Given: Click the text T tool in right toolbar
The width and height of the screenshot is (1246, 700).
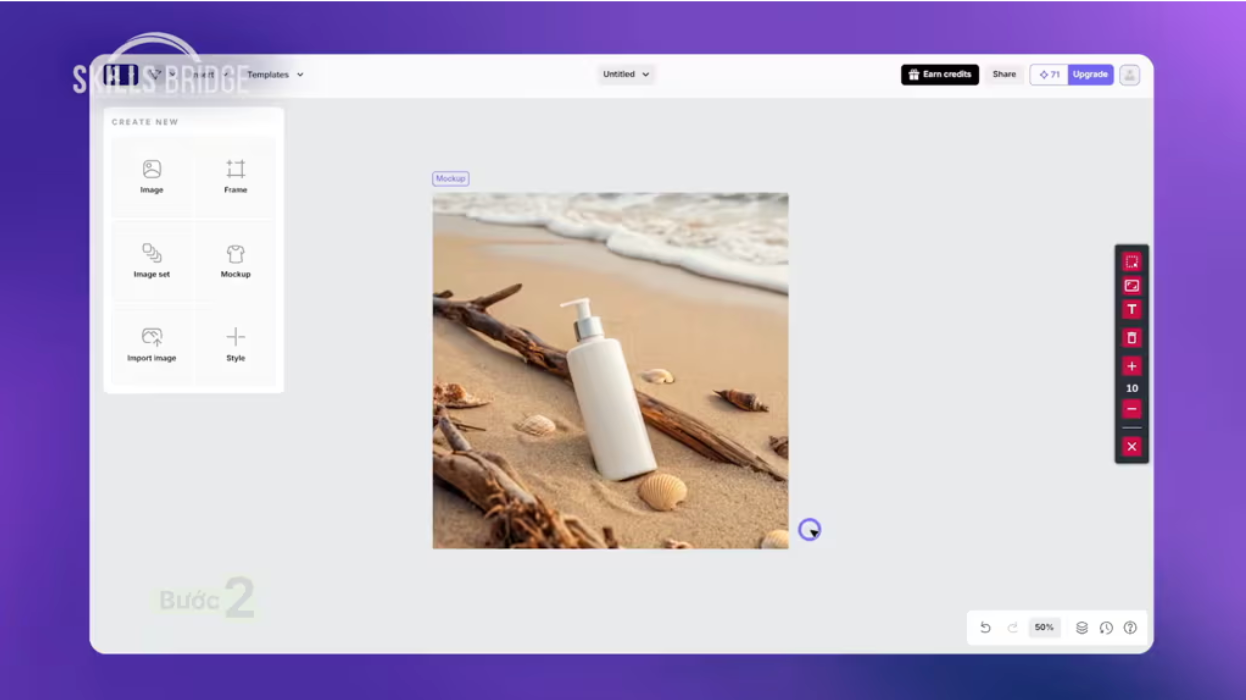Looking at the screenshot, I should [1132, 310].
